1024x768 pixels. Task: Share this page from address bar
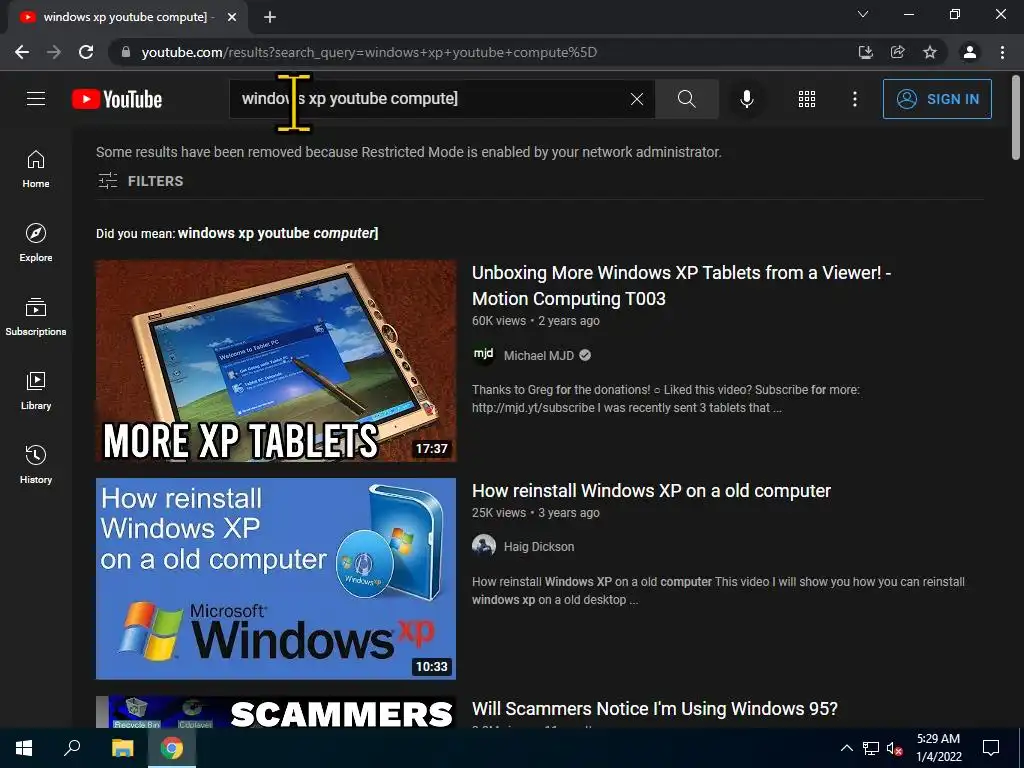pyautogui.click(x=898, y=52)
